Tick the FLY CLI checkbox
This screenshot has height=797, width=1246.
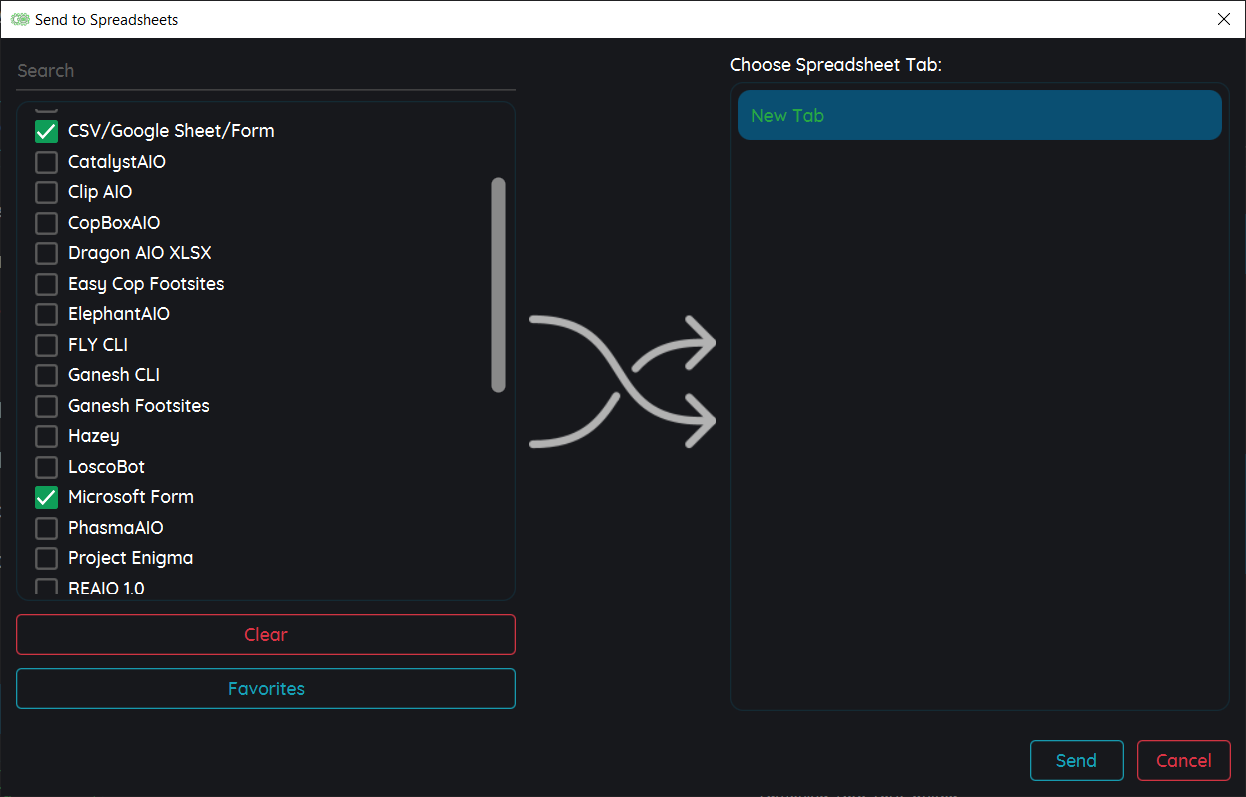(46, 345)
